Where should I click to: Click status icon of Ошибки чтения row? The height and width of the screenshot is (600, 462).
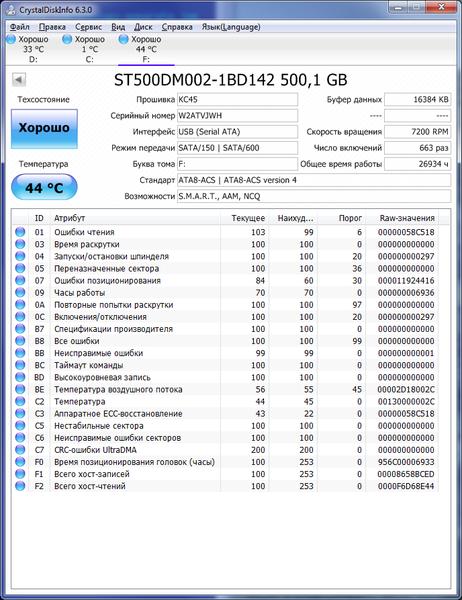click(20, 232)
